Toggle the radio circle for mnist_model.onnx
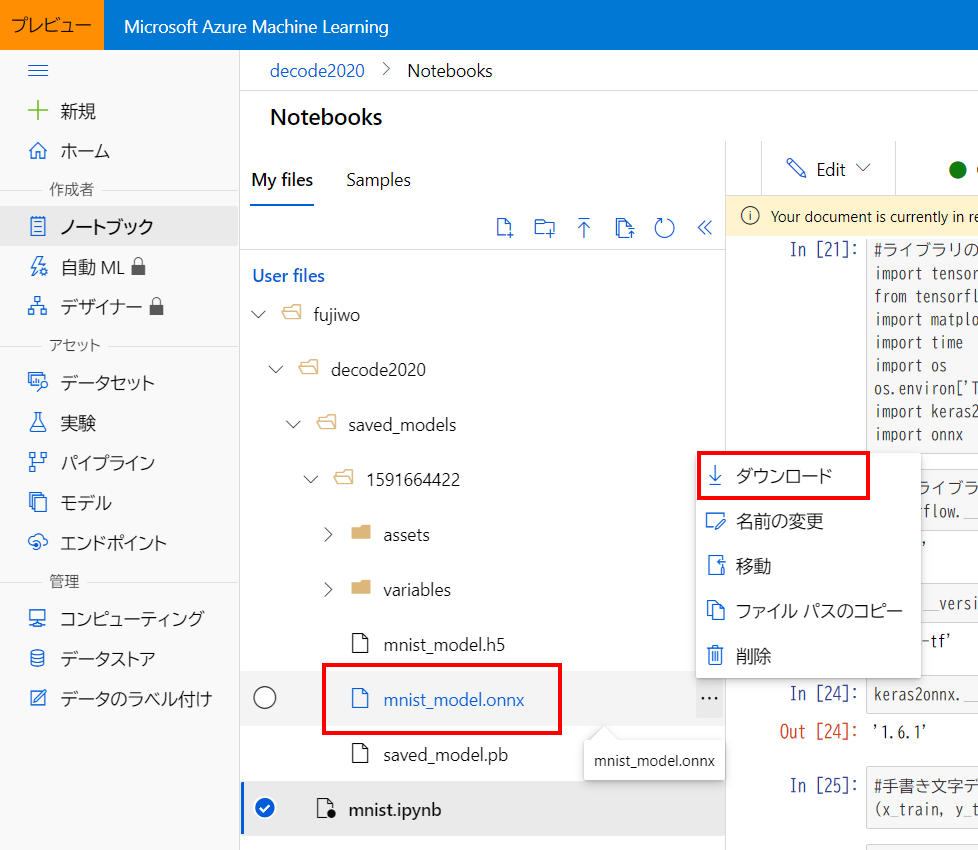 264,698
